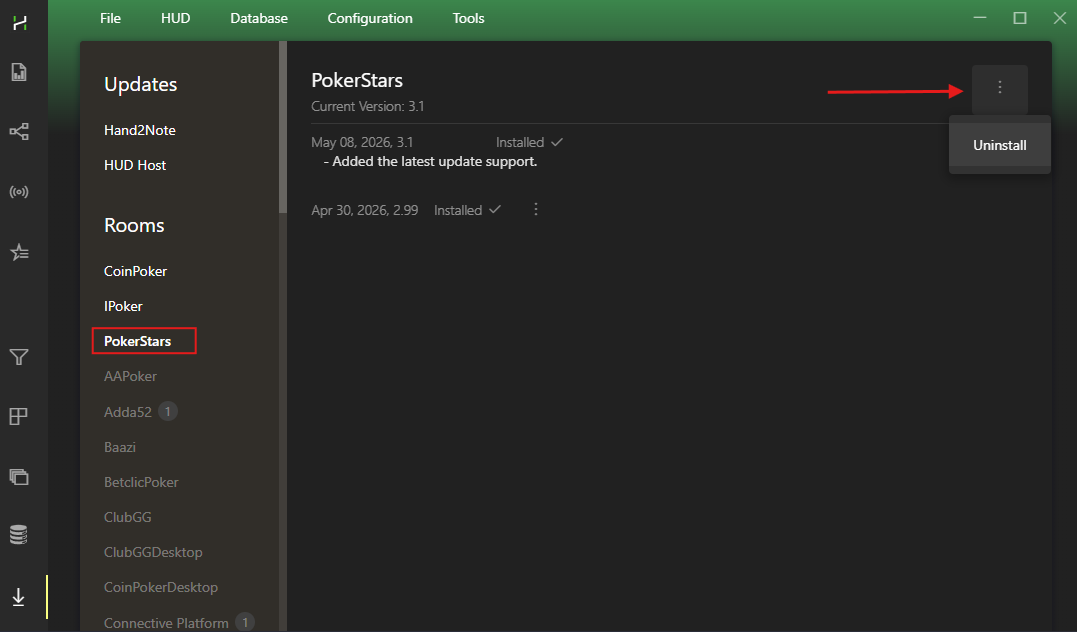
Task: Open the HUD menu
Action: 175,19
